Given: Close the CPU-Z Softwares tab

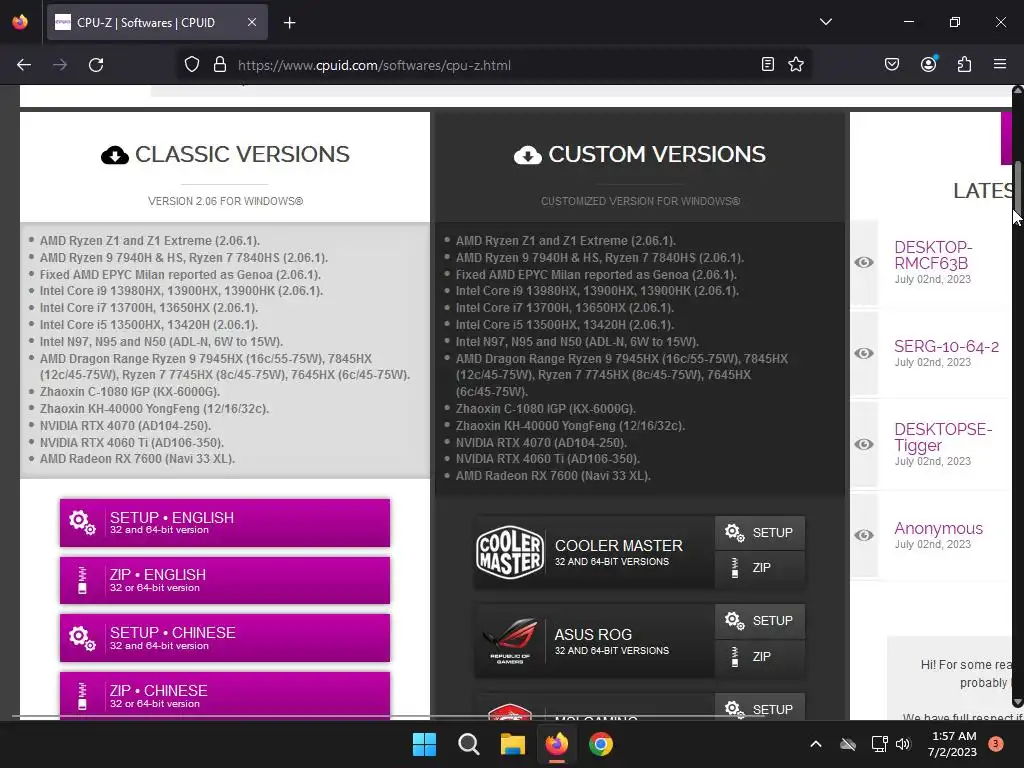Looking at the screenshot, I should (252, 22).
